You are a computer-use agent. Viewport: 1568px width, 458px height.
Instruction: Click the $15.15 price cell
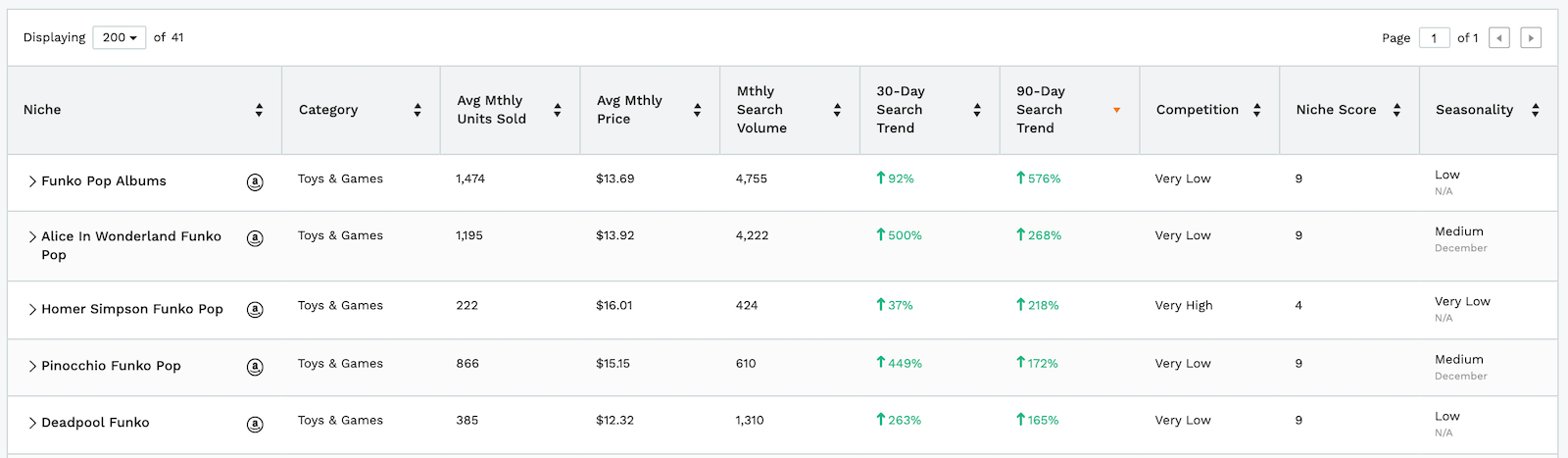(613, 363)
